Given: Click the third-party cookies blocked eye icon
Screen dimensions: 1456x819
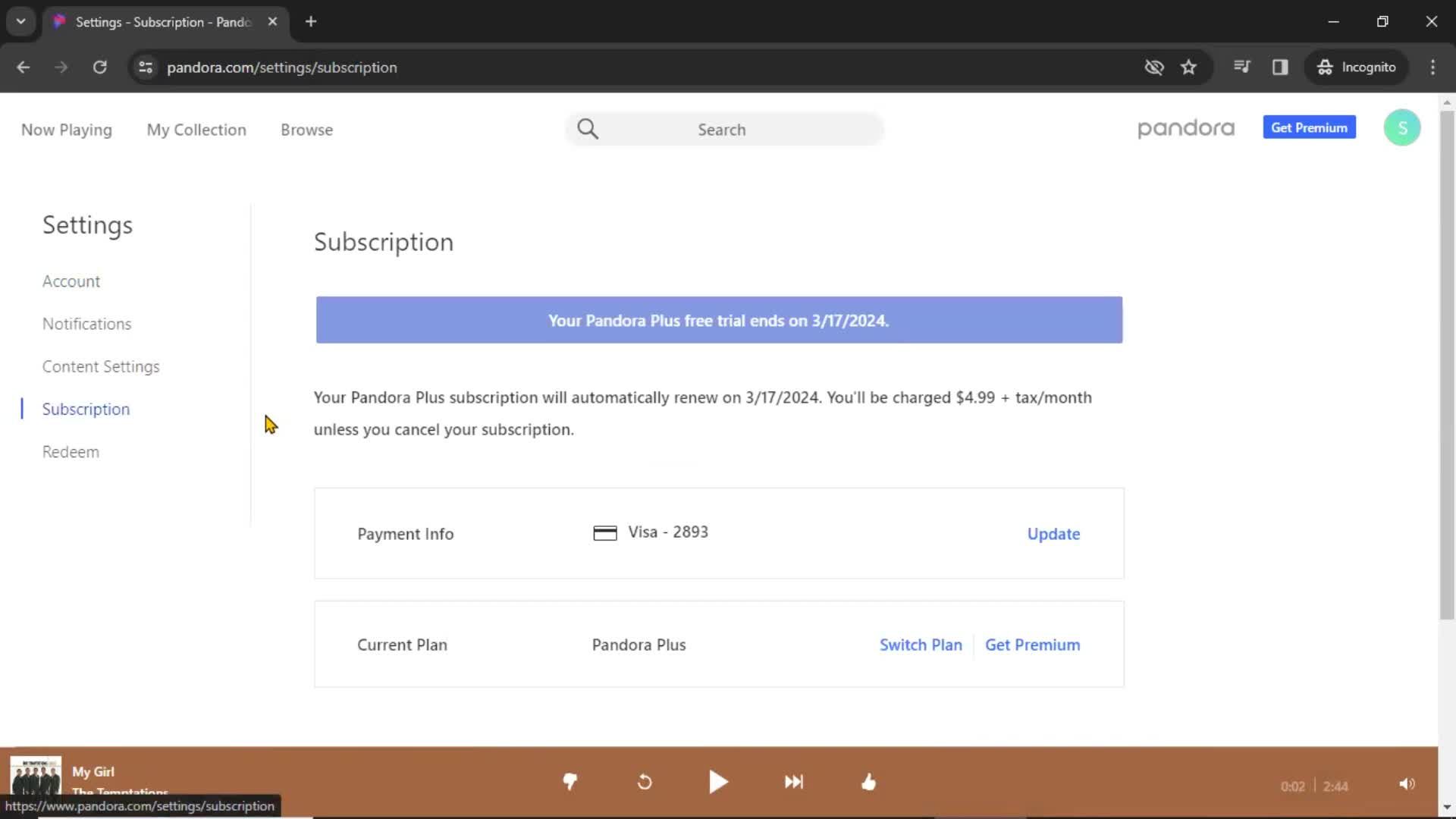Looking at the screenshot, I should tap(1153, 67).
